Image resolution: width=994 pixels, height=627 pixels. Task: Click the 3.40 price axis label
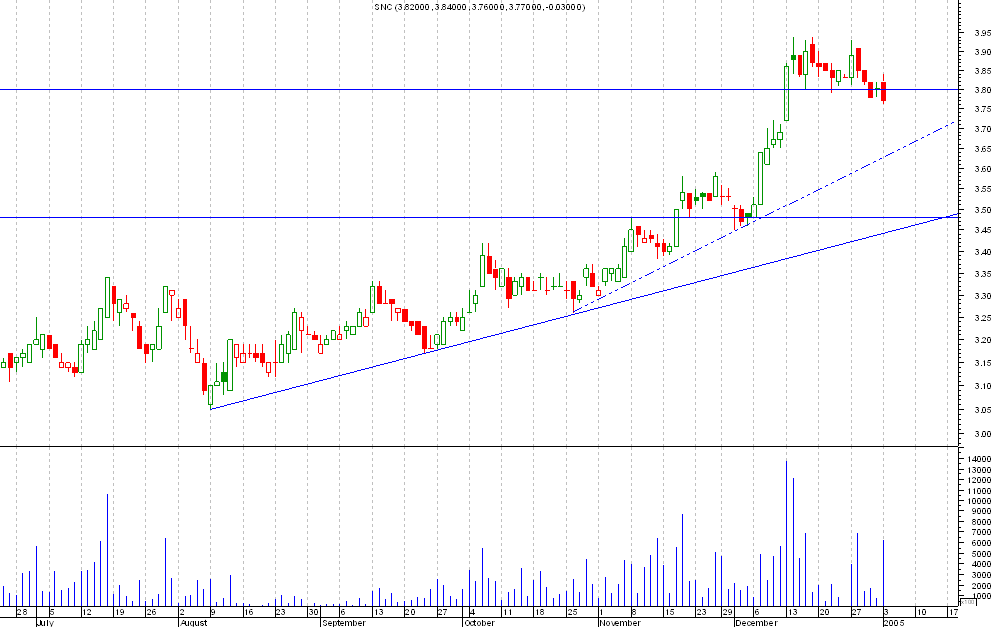983,252
